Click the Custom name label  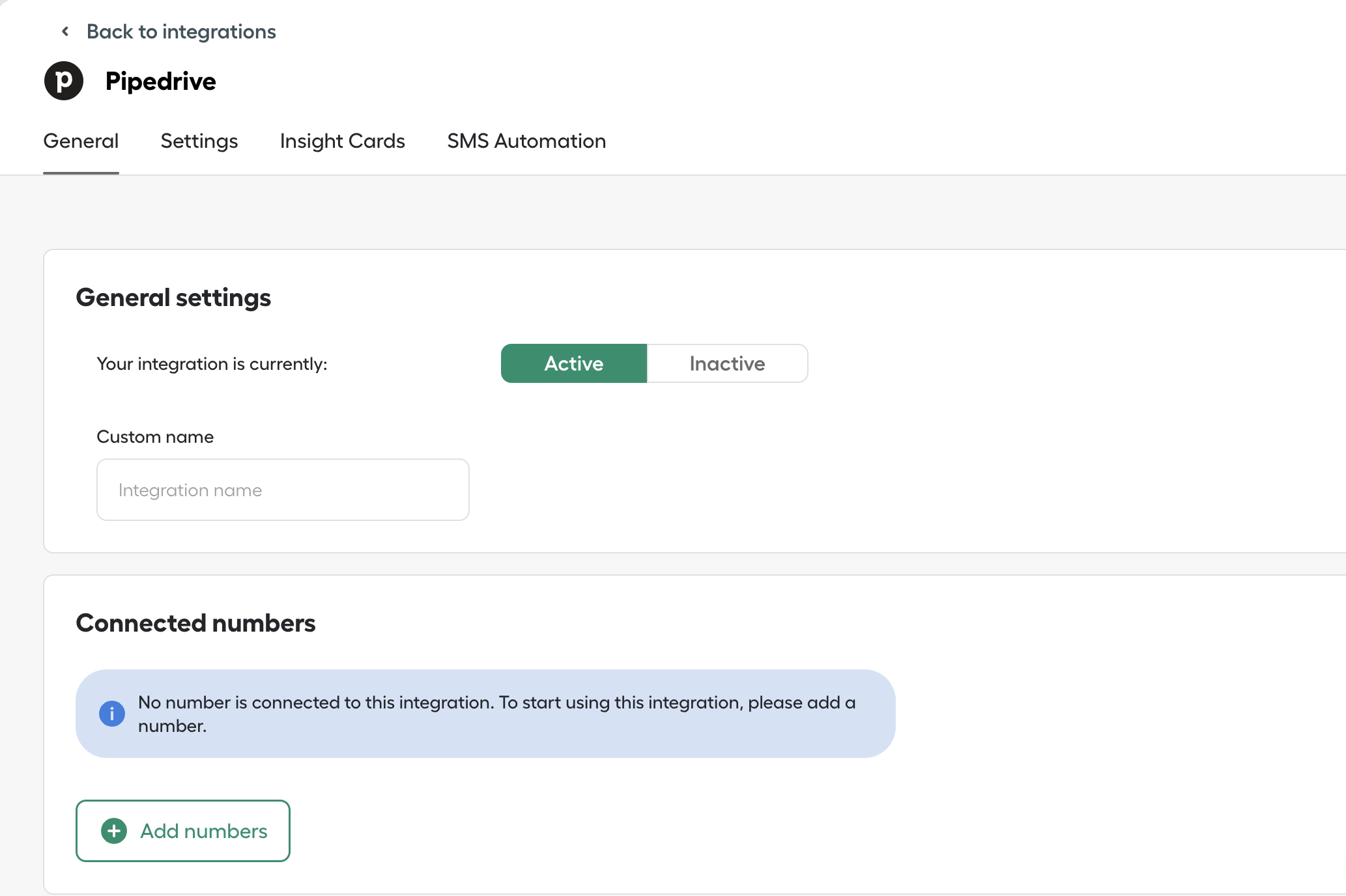tap(155, 436)
